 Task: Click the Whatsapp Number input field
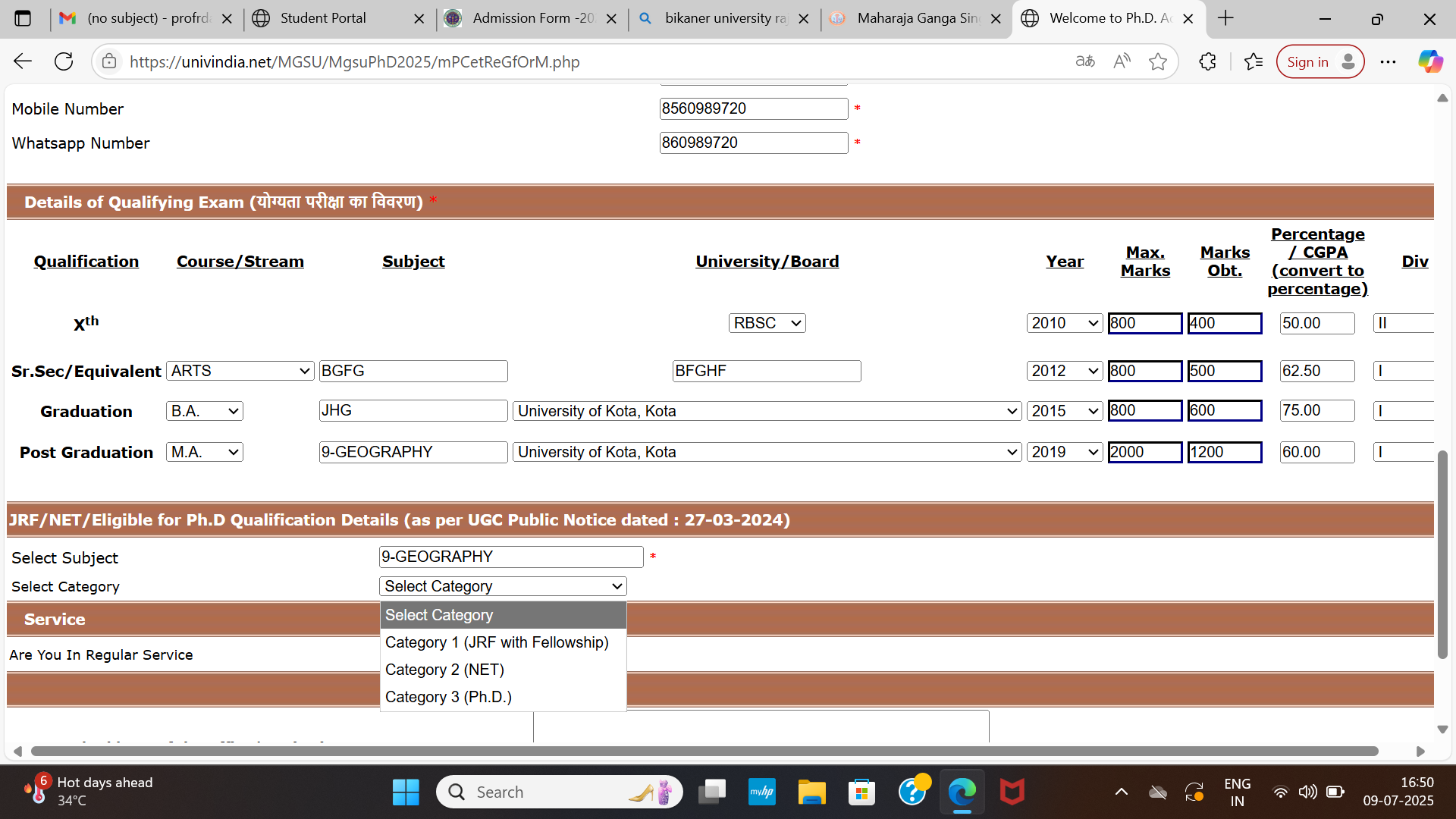point(753,143)
